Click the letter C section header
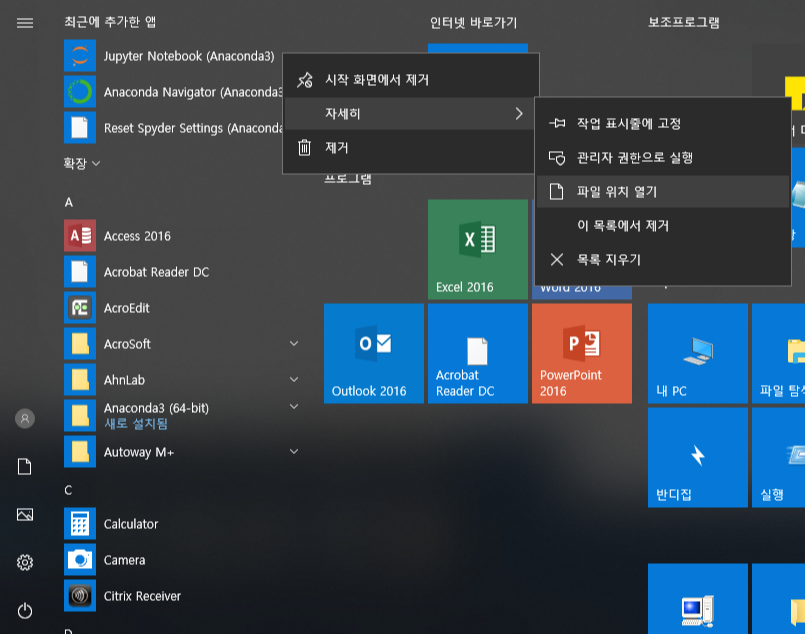 click(x=68, y=490)
